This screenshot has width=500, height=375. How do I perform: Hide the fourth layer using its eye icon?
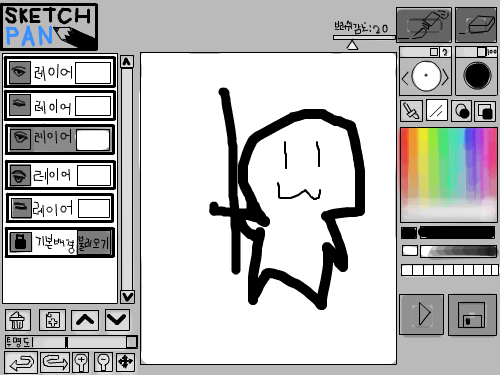coord(20,175)
